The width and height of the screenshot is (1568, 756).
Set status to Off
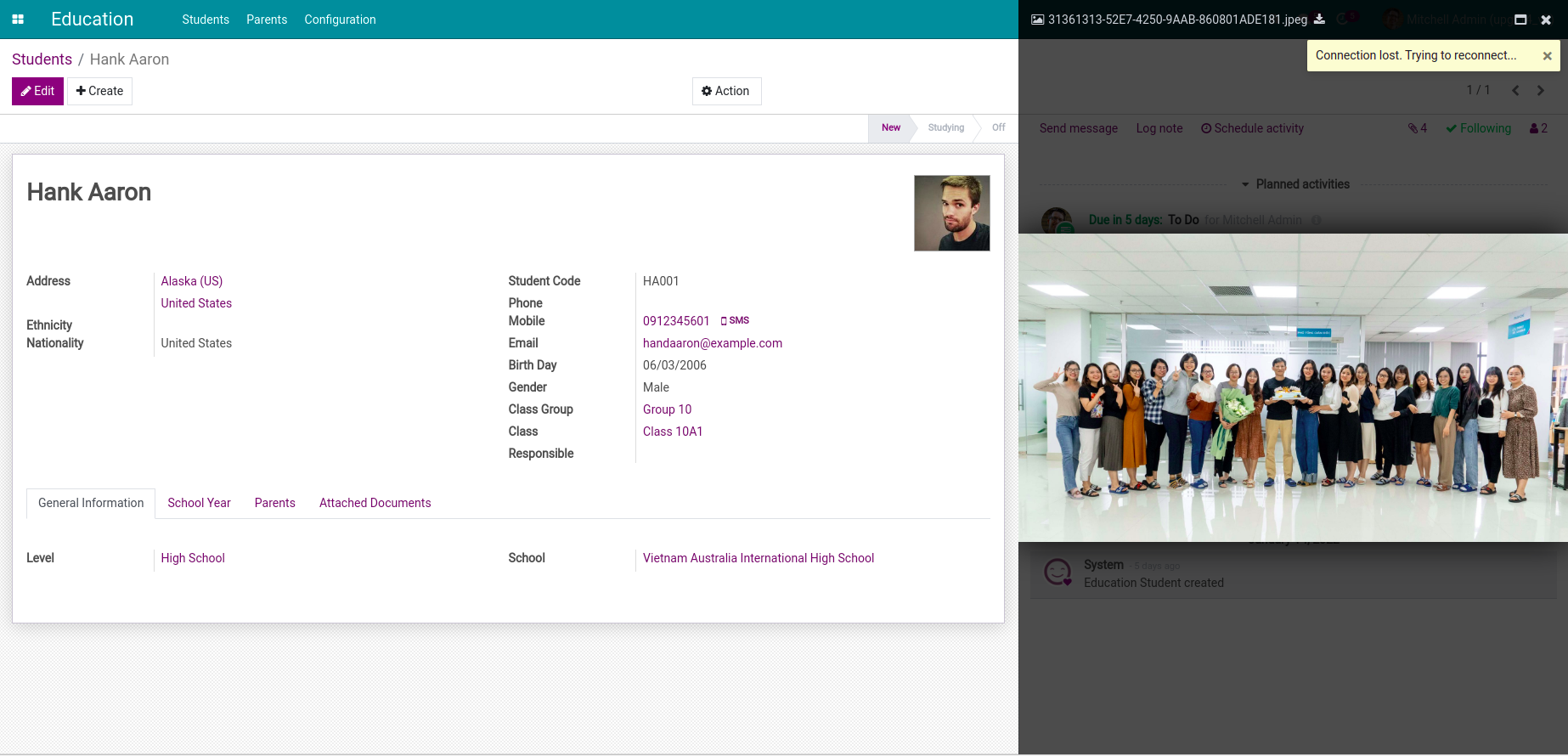[998, 127]
